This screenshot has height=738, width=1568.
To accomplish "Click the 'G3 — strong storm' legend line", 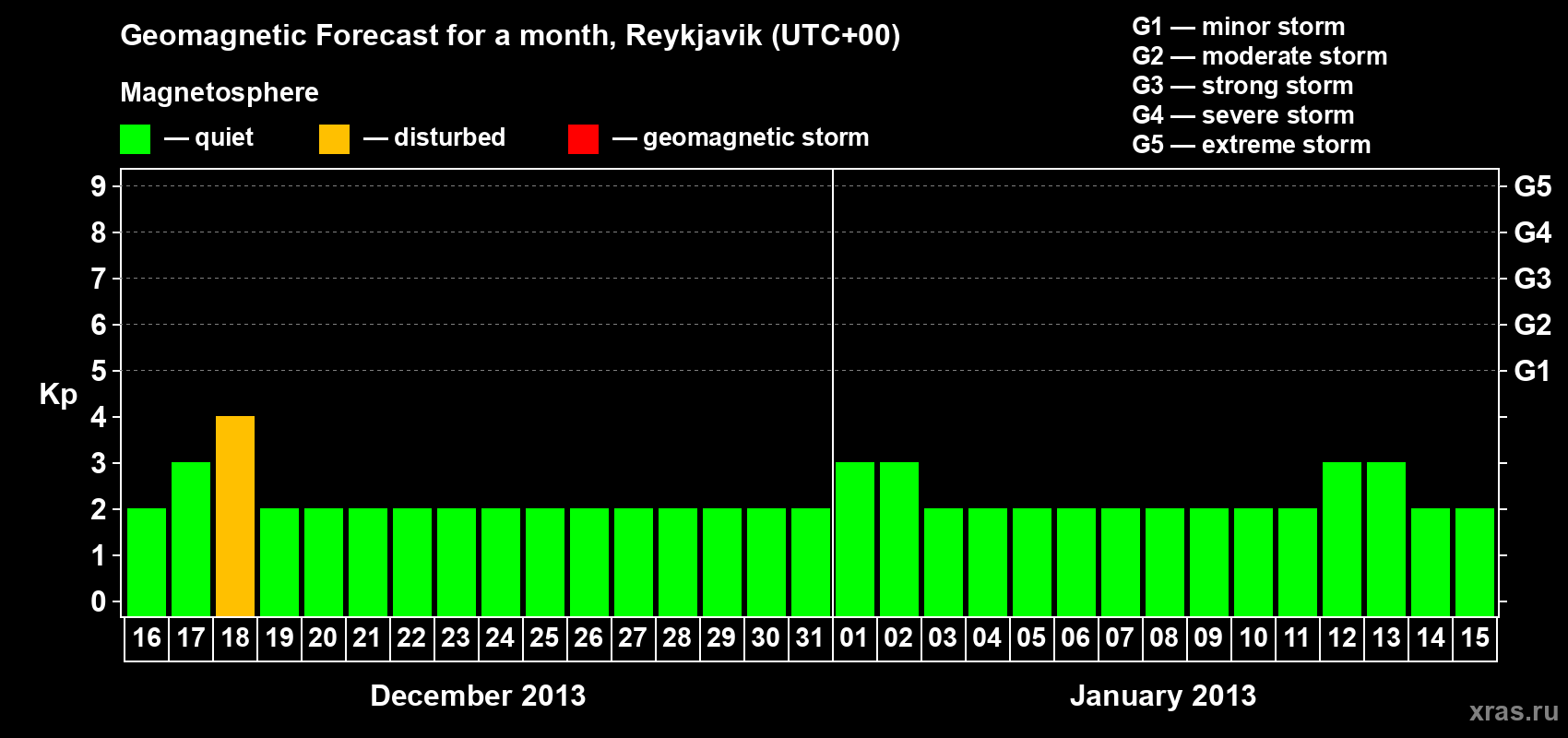I will point(1242,86).
